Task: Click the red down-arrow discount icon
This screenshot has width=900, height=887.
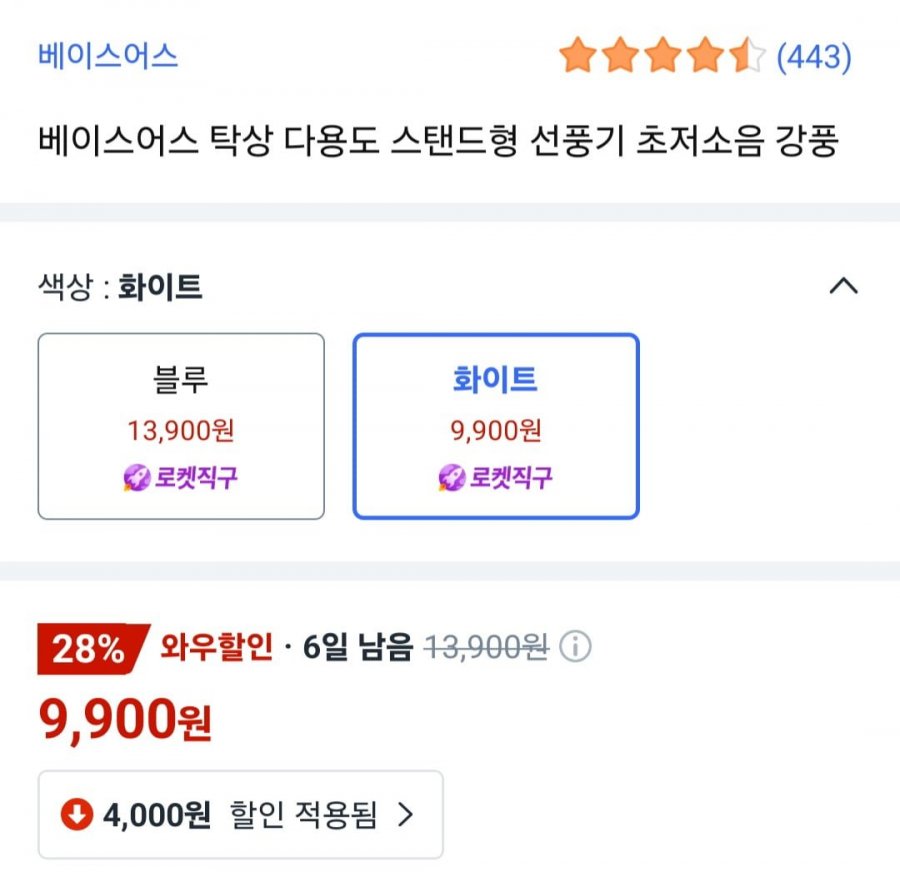Action: point(77,814)
